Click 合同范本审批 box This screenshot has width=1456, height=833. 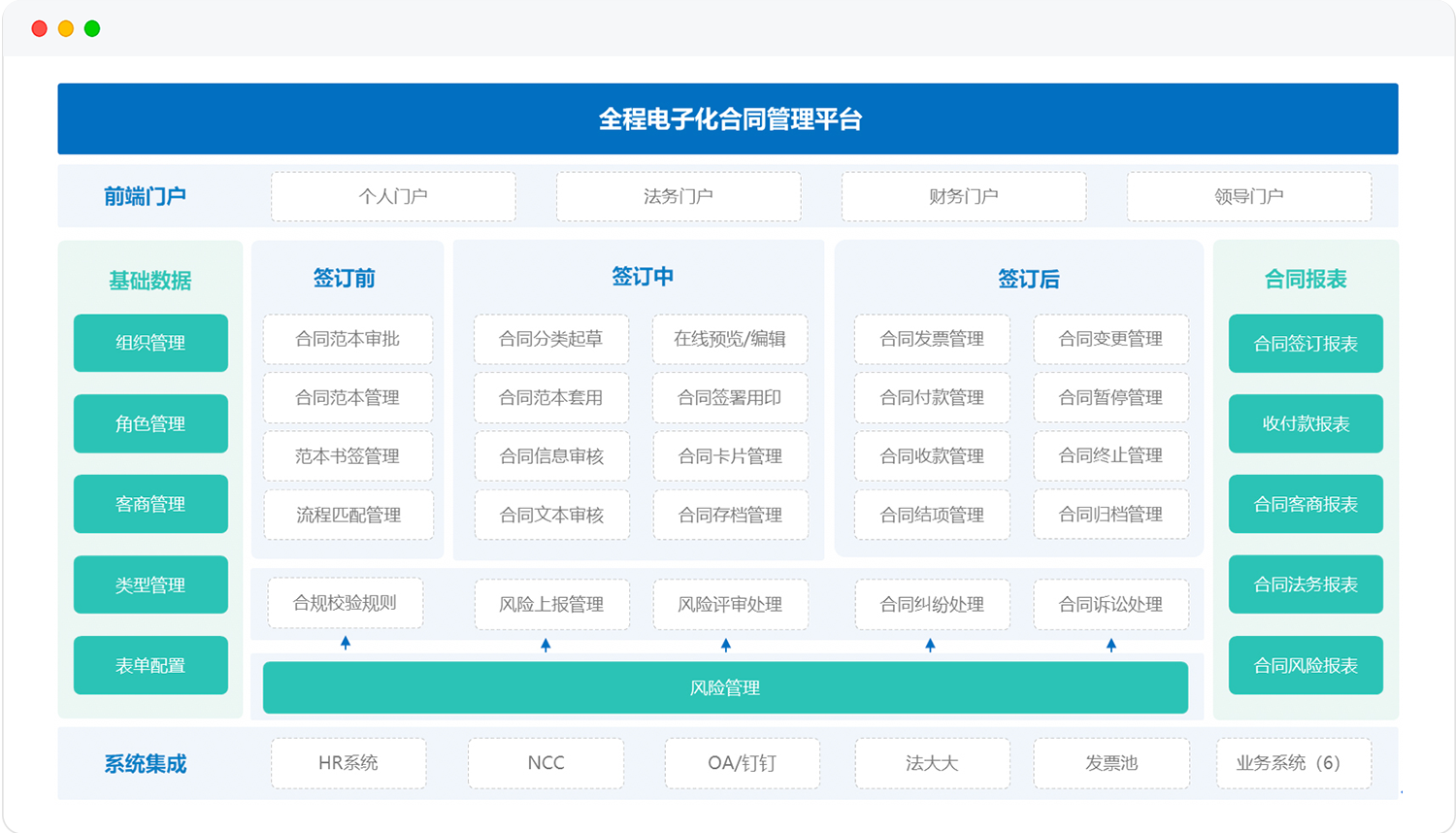tap(347, 339)
